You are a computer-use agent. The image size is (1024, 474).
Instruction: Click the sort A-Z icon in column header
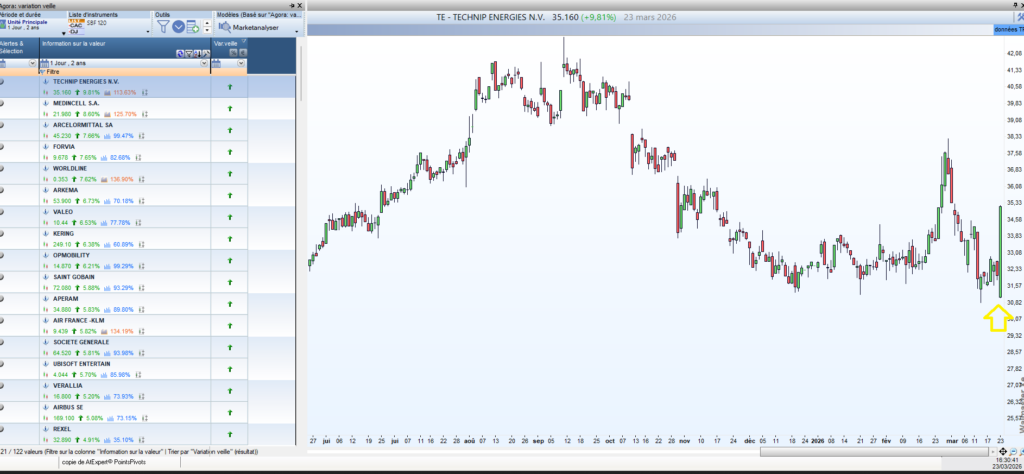tap(198, 54)
